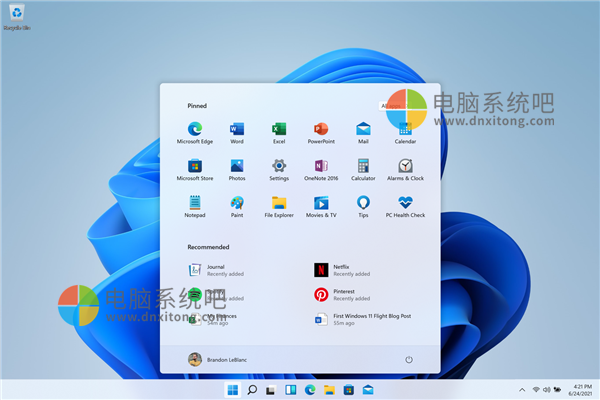The image size is (600, 400).
Task: Launch Word from the pinned apps
Action: (x=237, y=132)
